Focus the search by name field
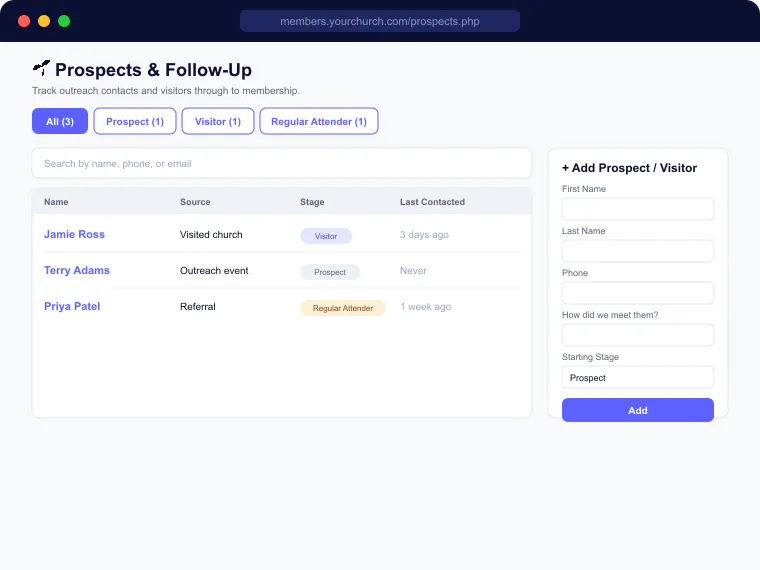This screenshot has width=760, height=570. tap(282, 164)
